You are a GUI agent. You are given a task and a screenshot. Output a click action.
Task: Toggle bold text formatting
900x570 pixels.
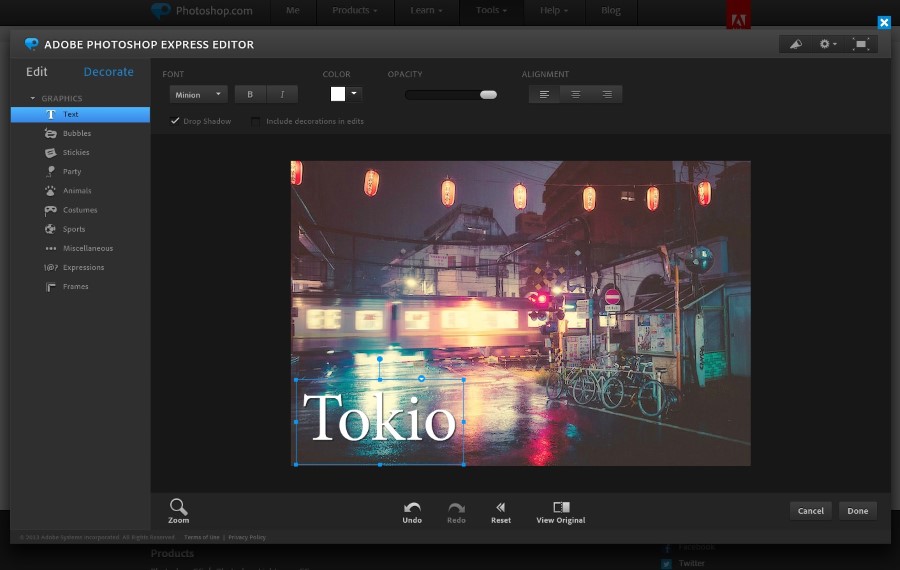click(x=250, y=94)
